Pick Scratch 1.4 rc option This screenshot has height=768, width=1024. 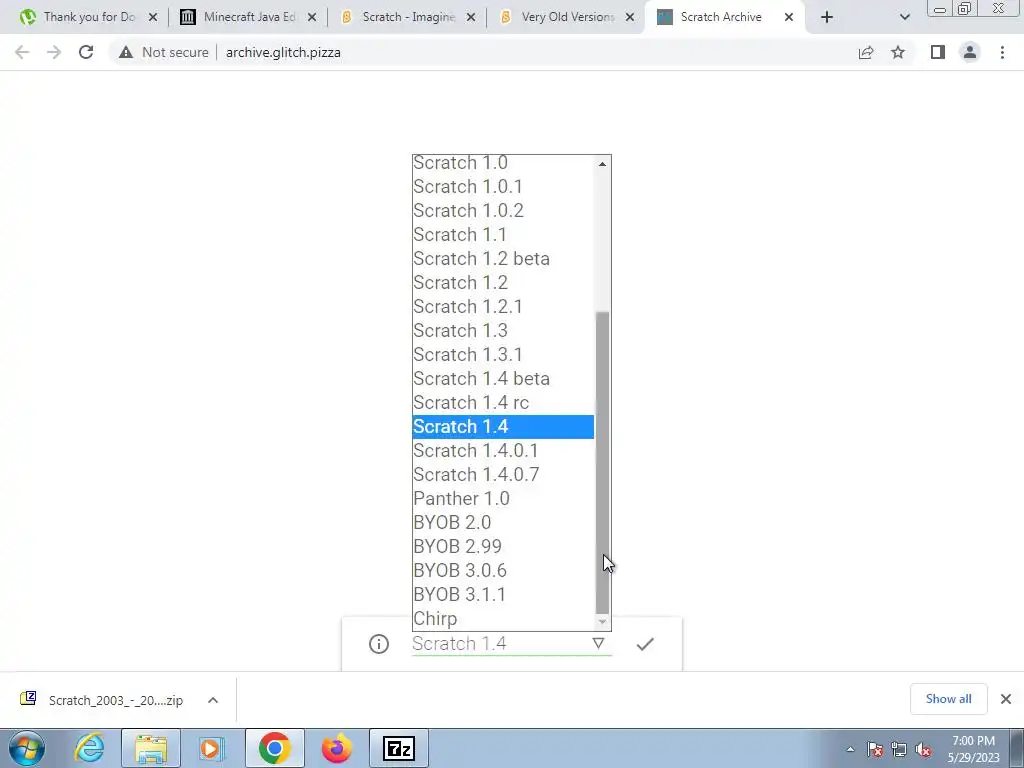point(504,402)
